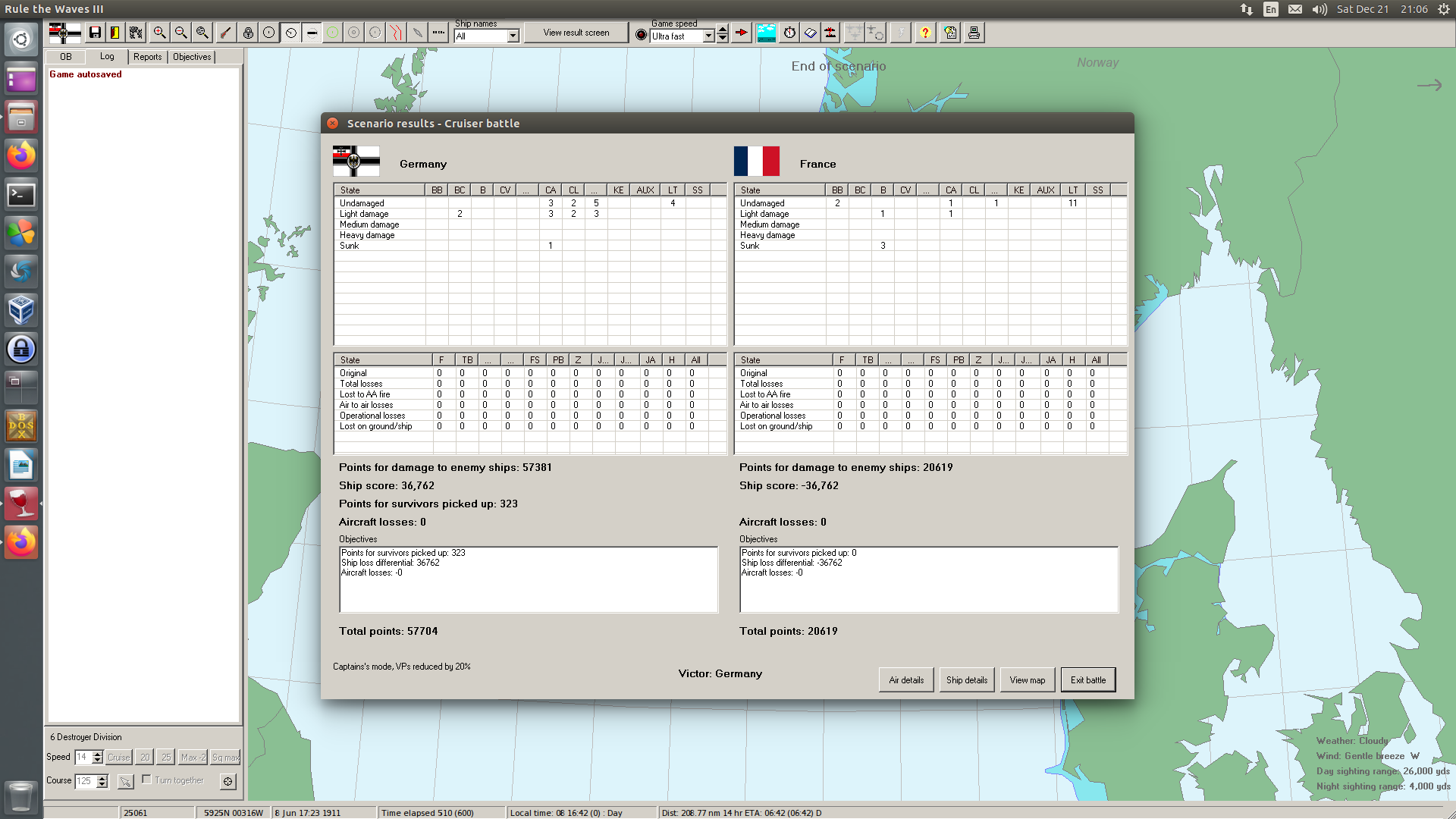Image resolution: width=1456 pixels, height=819 pixels.
Task: Click View result screen button
Action: click(x=576, y=33)
